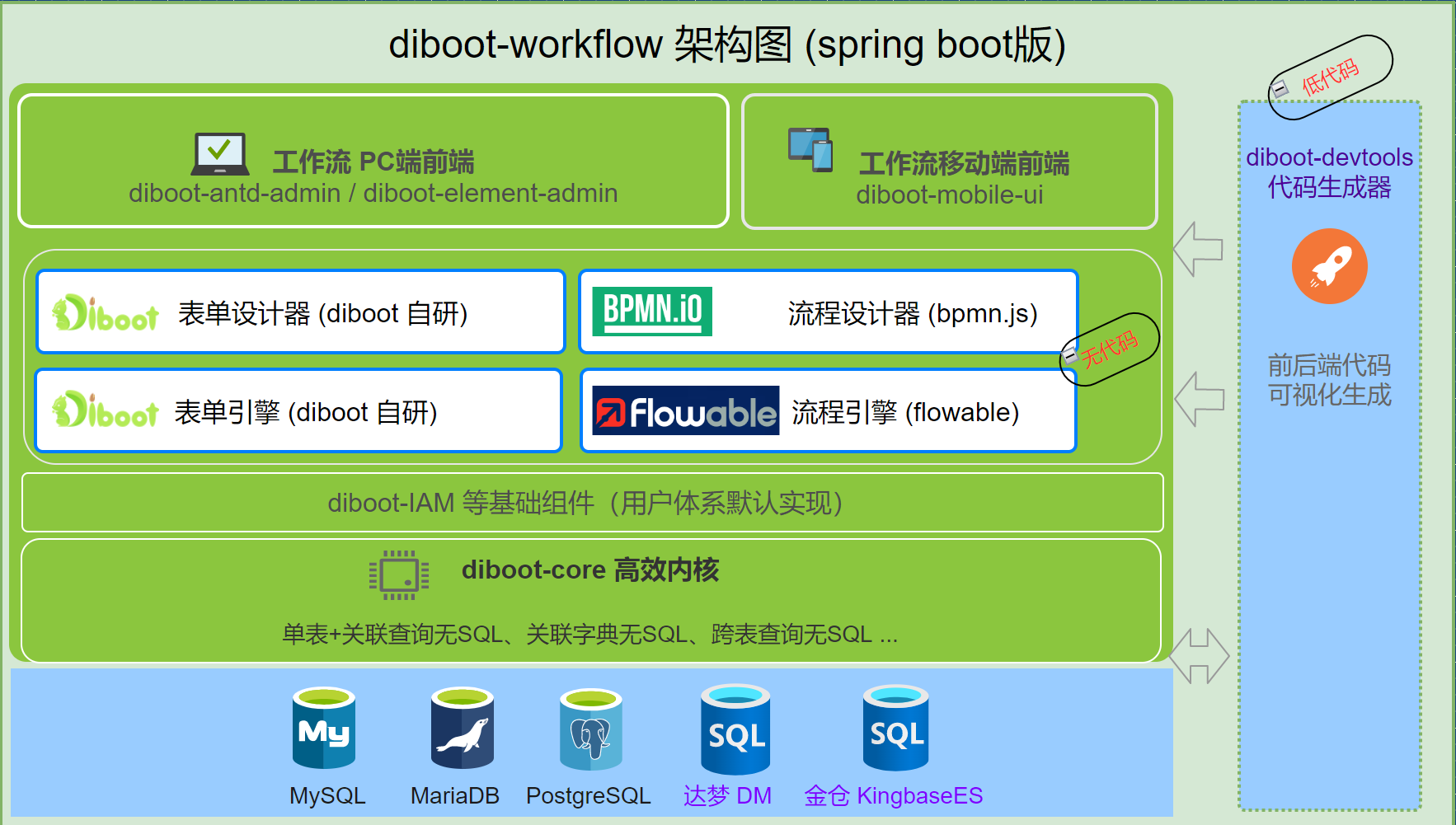Click the middle left-pointing arrow

click(1200, 399)
